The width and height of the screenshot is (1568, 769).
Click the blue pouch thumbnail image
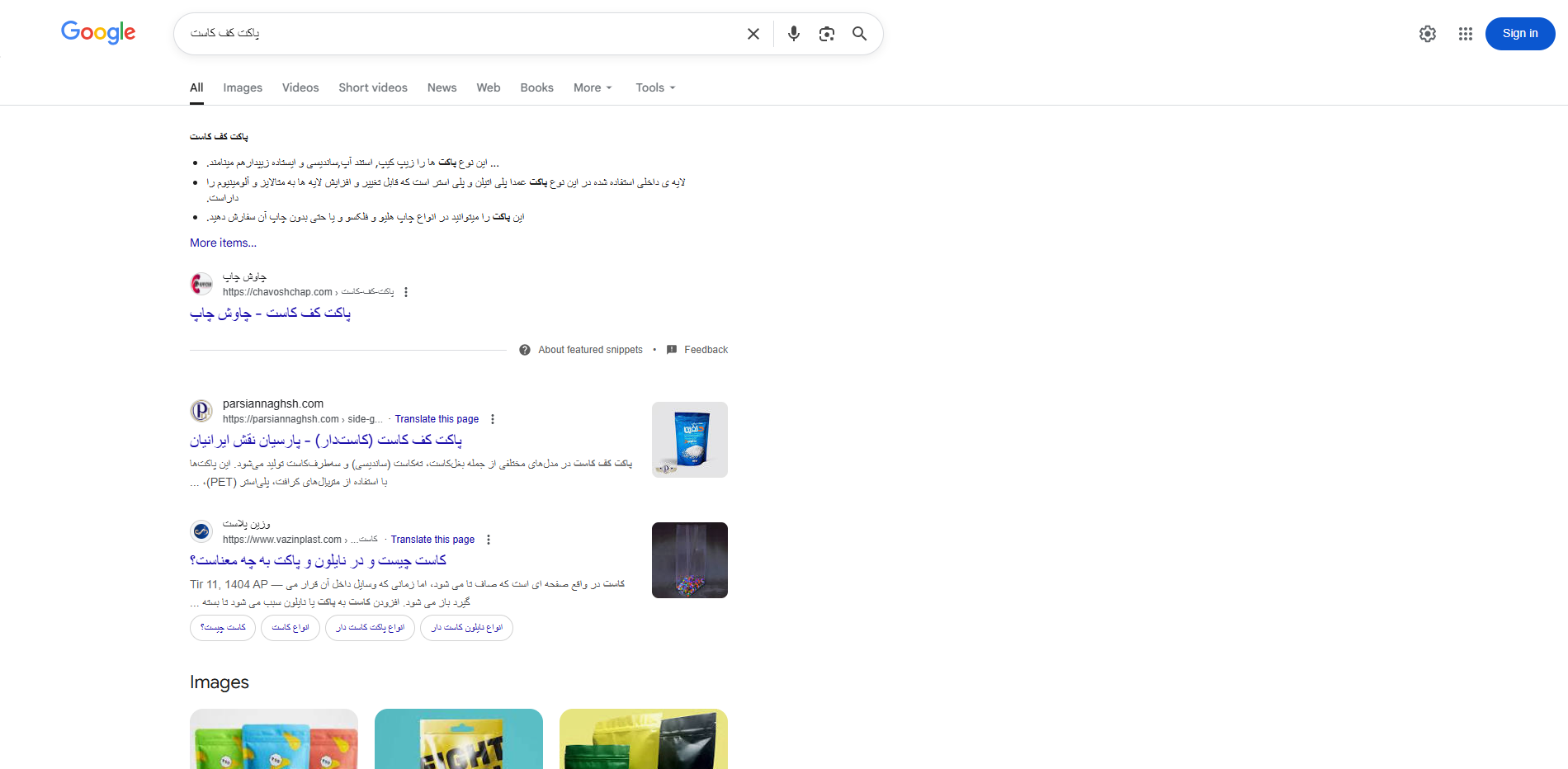point(690,440)
